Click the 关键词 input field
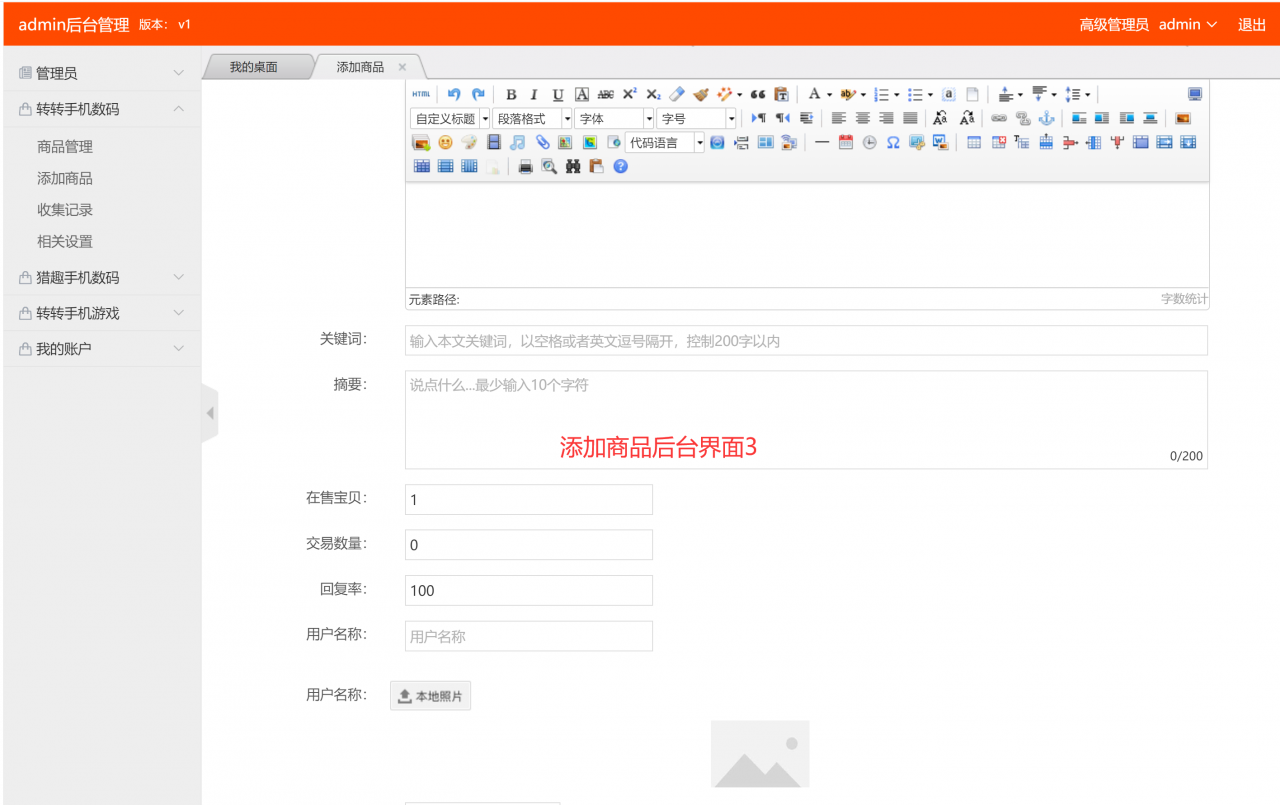This screenshot has width=1280, height=805. (805, 341)
